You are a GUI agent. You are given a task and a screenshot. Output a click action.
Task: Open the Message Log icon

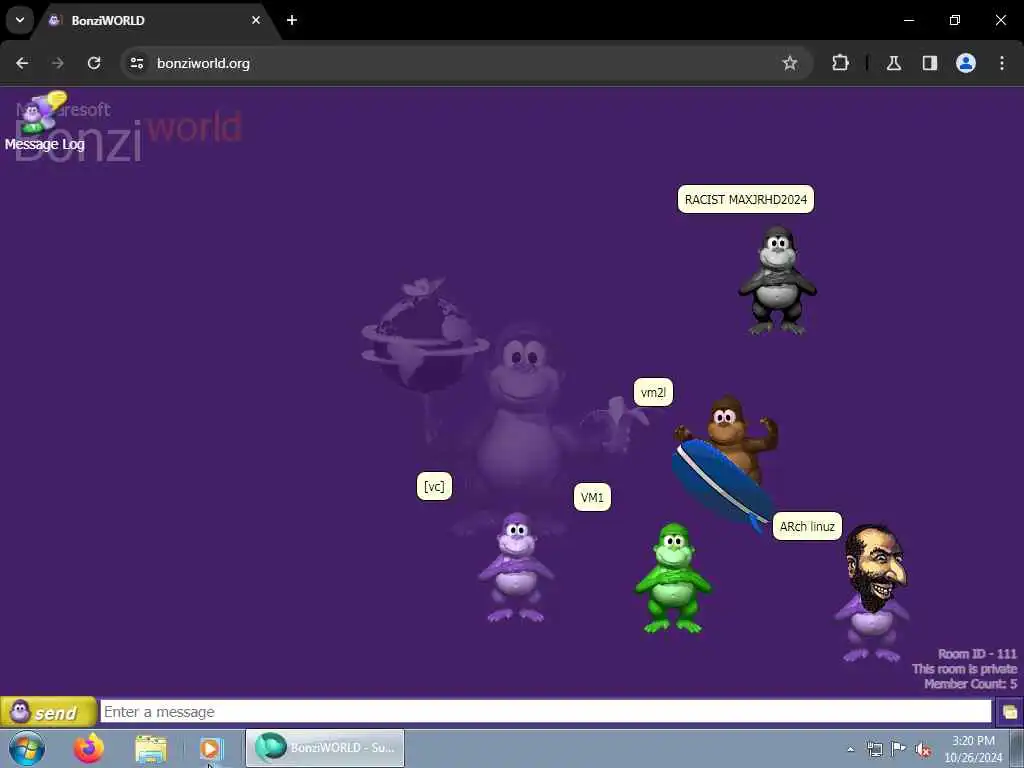[43, 121]
